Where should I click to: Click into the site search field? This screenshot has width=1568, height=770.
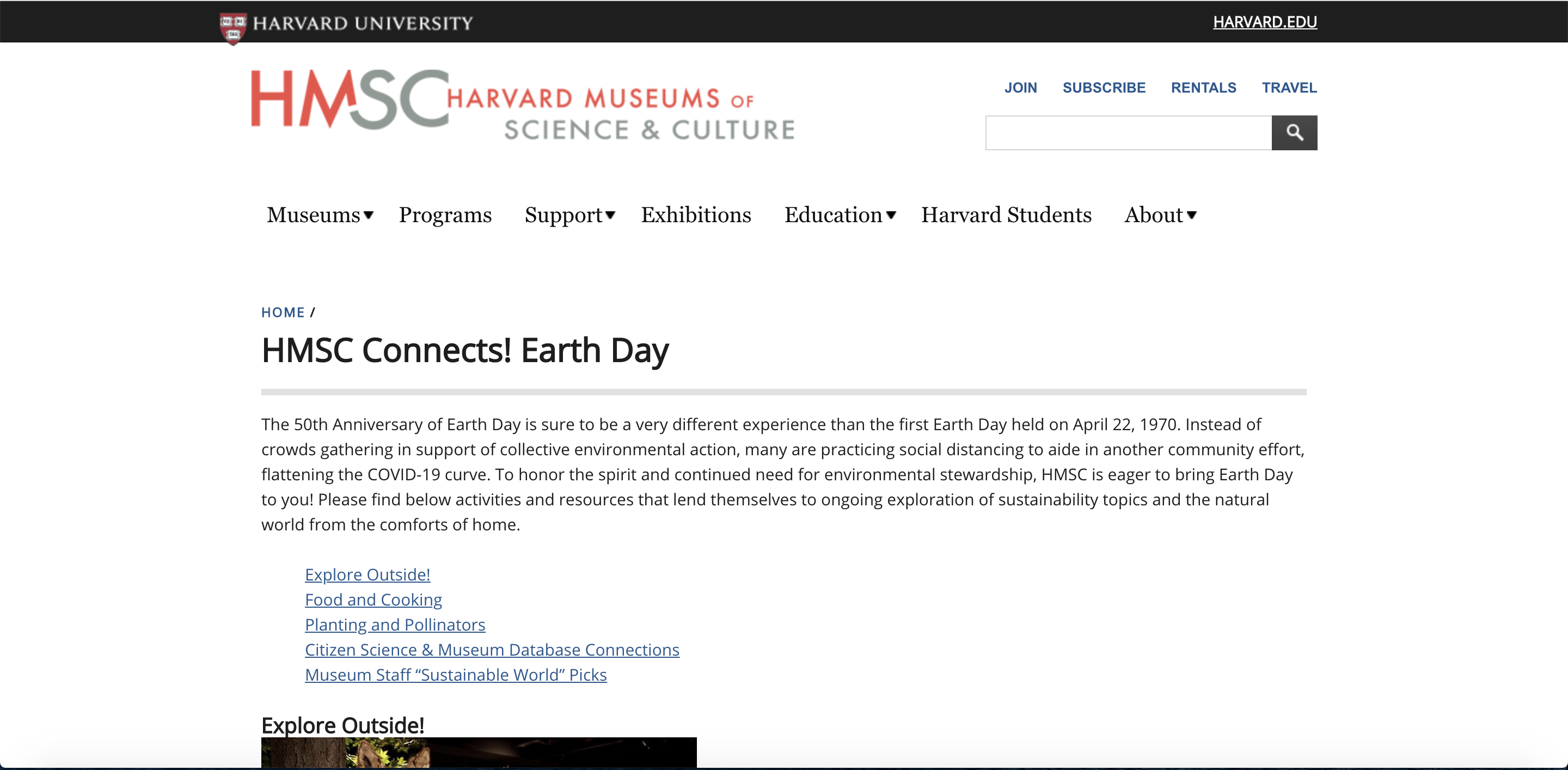(1128, 133)
